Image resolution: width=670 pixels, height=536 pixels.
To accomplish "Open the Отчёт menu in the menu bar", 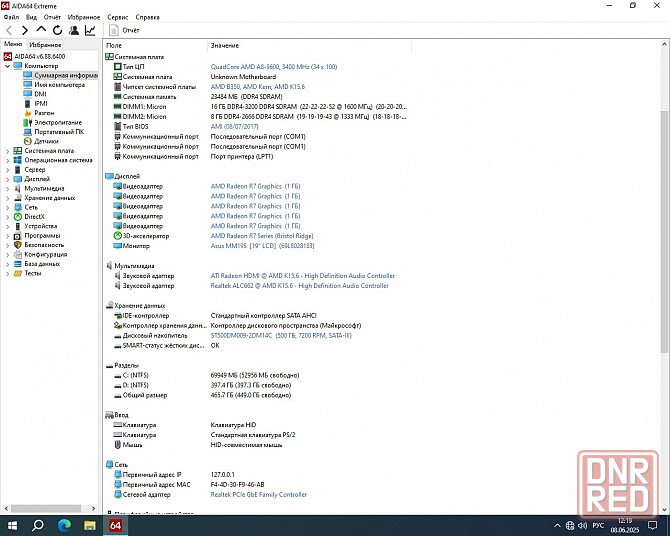I will click(x=52, y=17).
